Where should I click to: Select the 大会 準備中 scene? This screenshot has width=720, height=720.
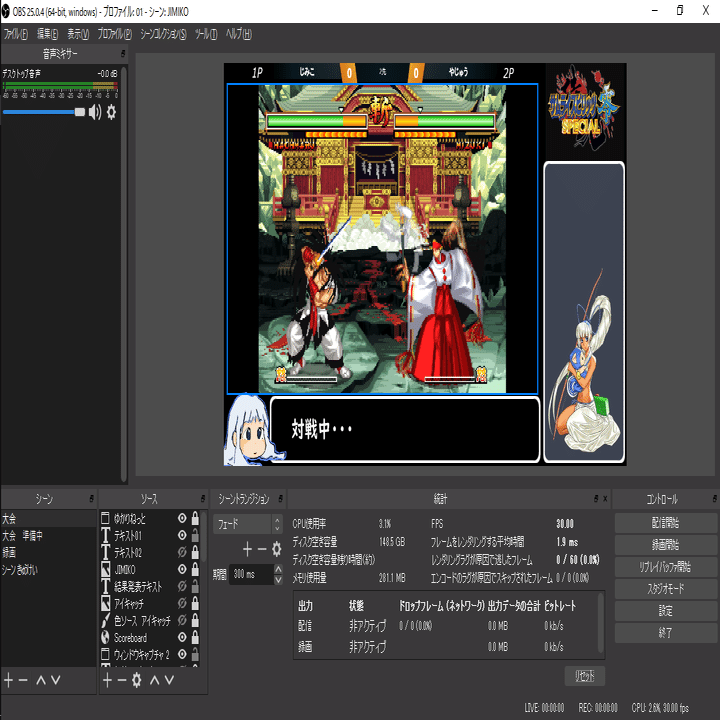48,535
